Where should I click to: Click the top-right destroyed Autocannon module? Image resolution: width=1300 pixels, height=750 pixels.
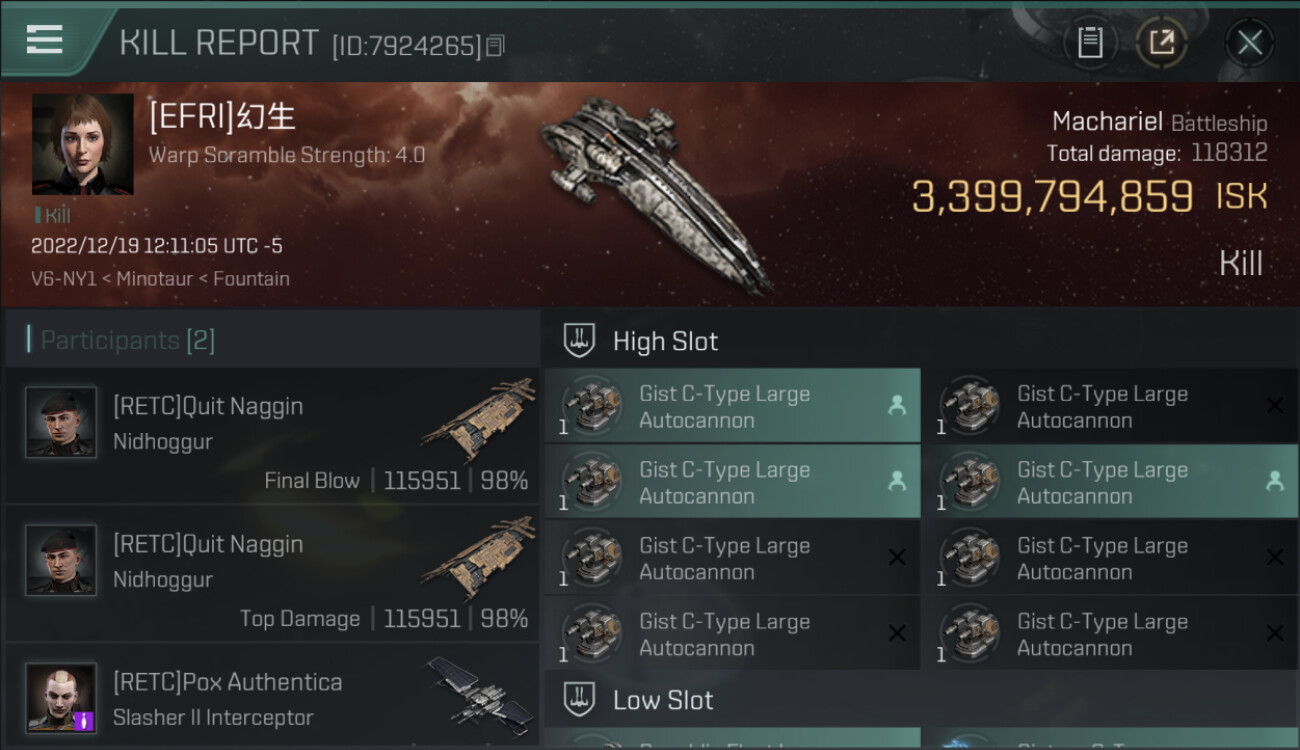[x=1110, y=406]
